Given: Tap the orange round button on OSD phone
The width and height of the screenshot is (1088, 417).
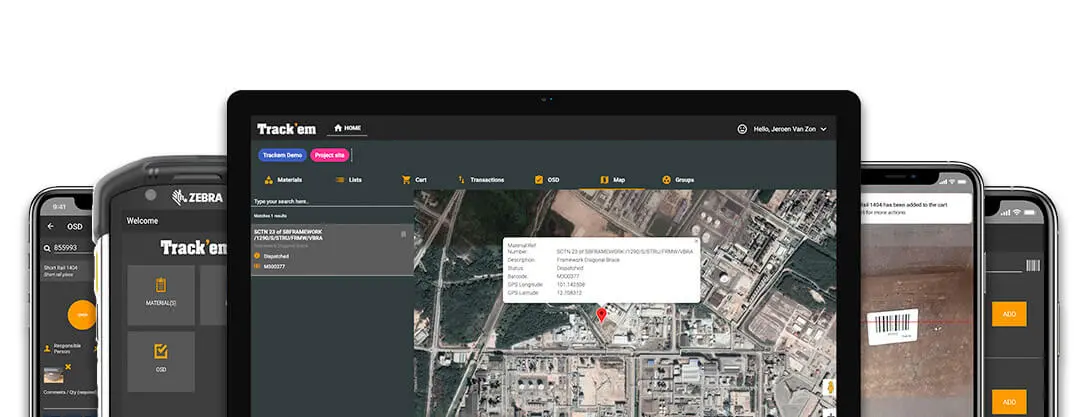Looking at the screenshot, I should pyautogui.click(x=82, y=314).
